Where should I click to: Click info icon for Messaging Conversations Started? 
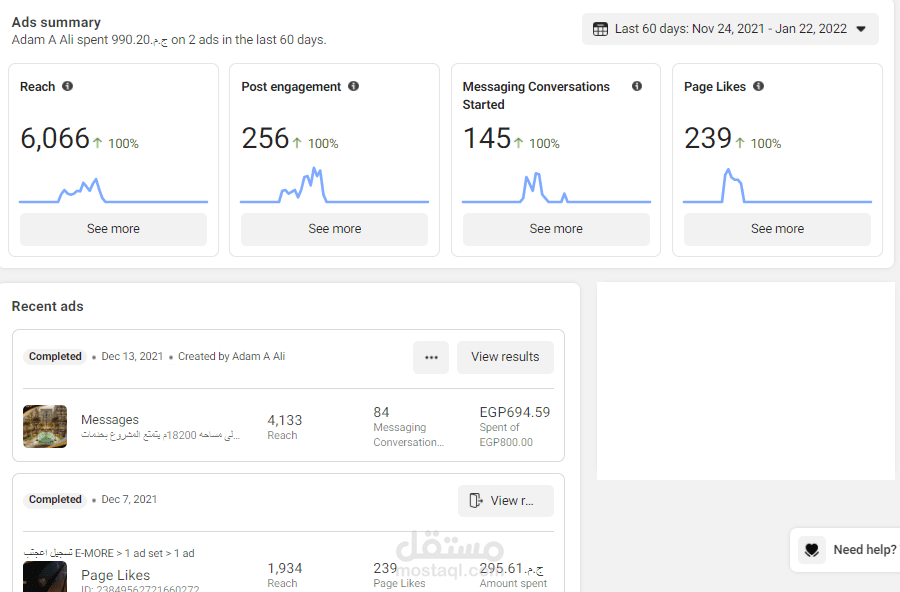click(637, 86)
